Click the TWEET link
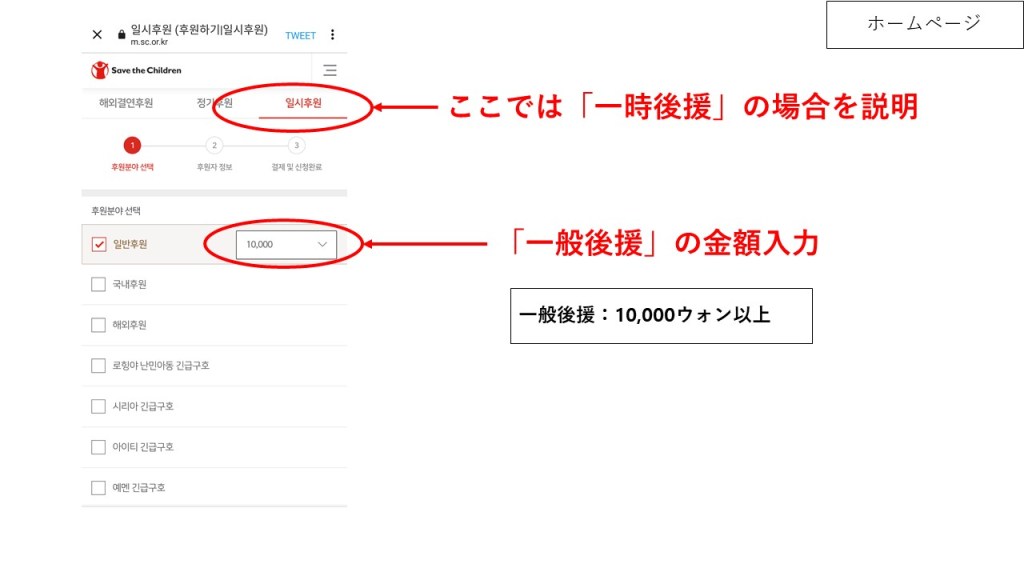 (x=300, y=35)
